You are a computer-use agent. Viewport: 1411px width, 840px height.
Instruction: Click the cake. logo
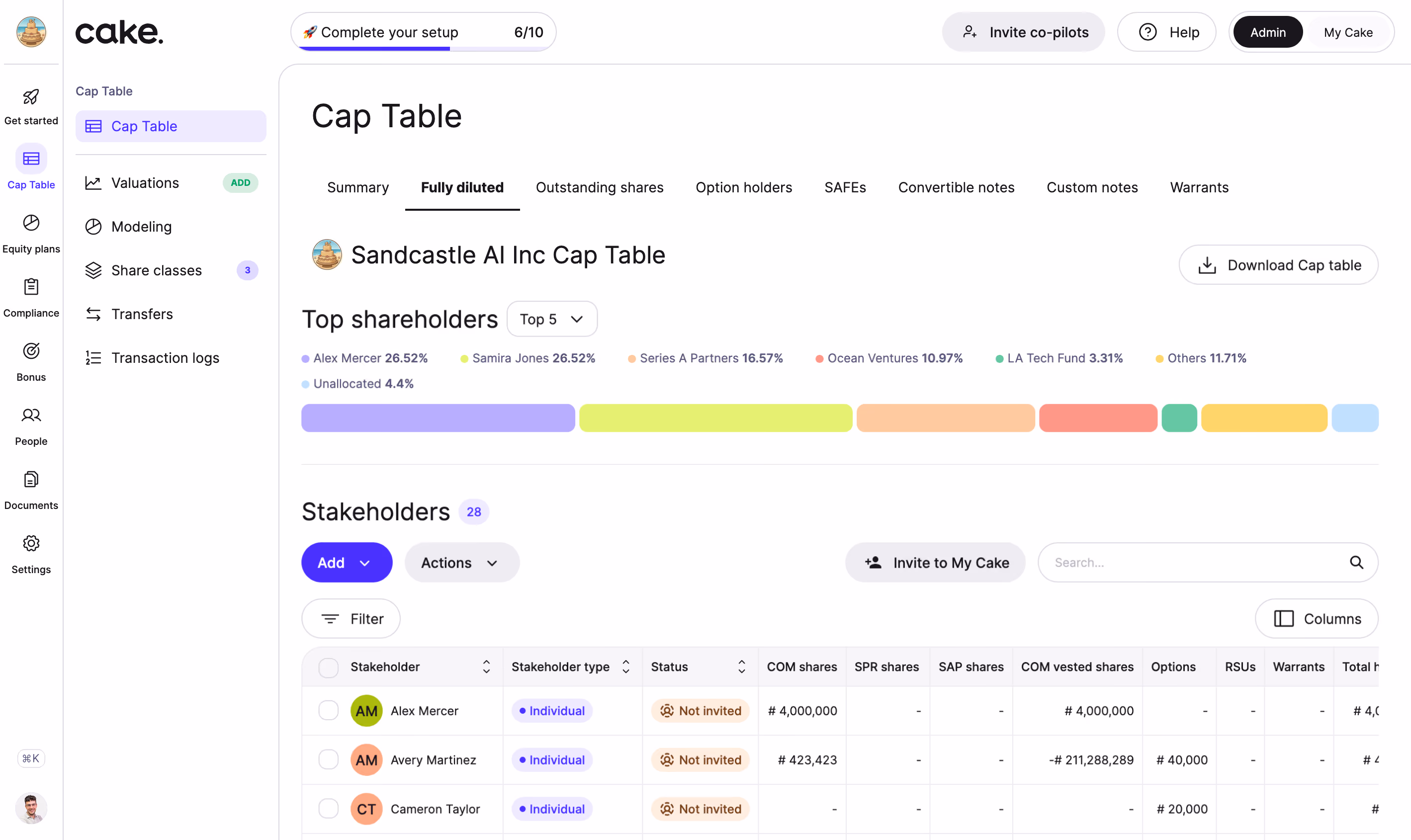point(119,32)
